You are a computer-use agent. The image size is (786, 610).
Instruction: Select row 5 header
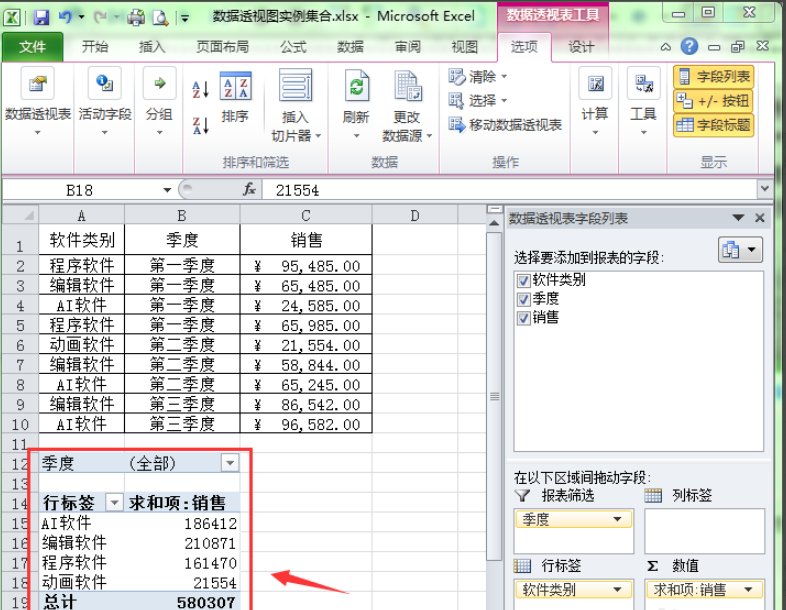click(x=21, y=325)
